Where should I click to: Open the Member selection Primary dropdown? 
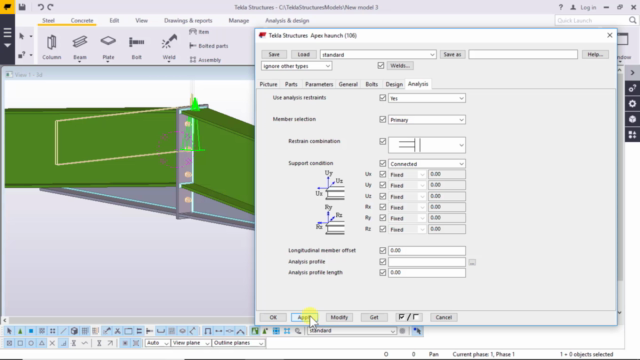pyautogui.click(x=427, y=120)
